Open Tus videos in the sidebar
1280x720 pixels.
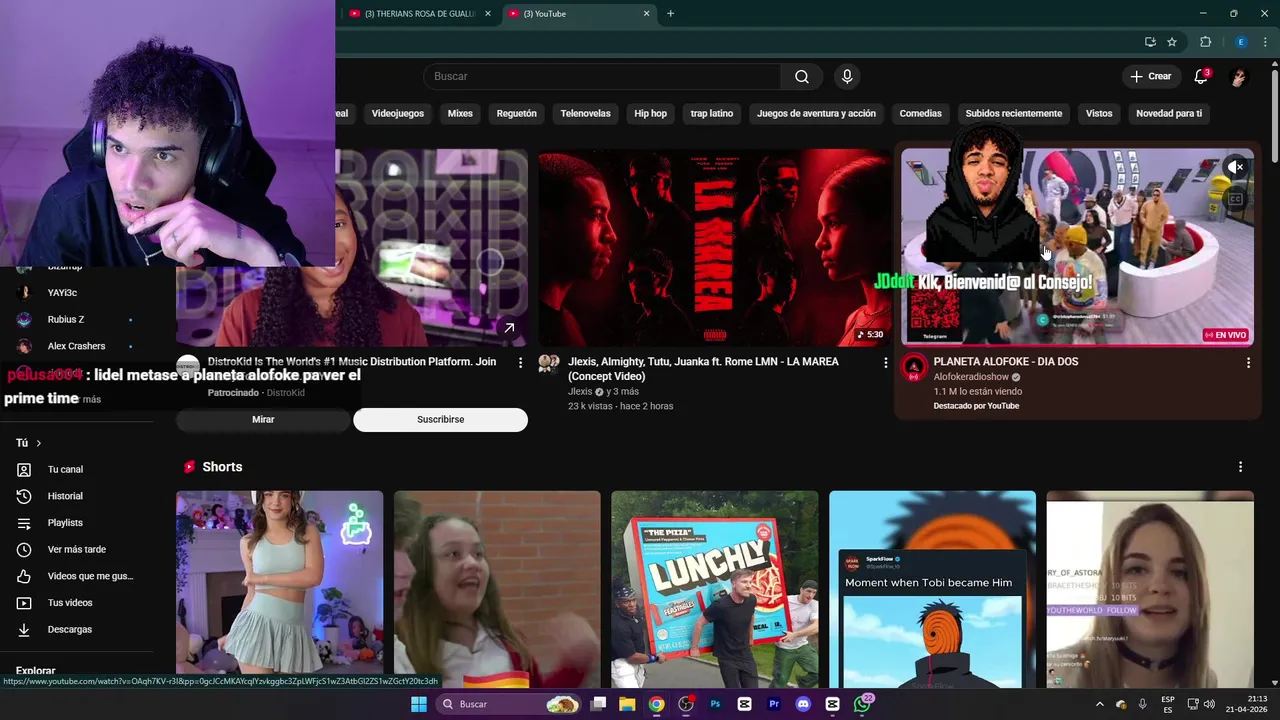pyautogui.click(x=69, y=603)
